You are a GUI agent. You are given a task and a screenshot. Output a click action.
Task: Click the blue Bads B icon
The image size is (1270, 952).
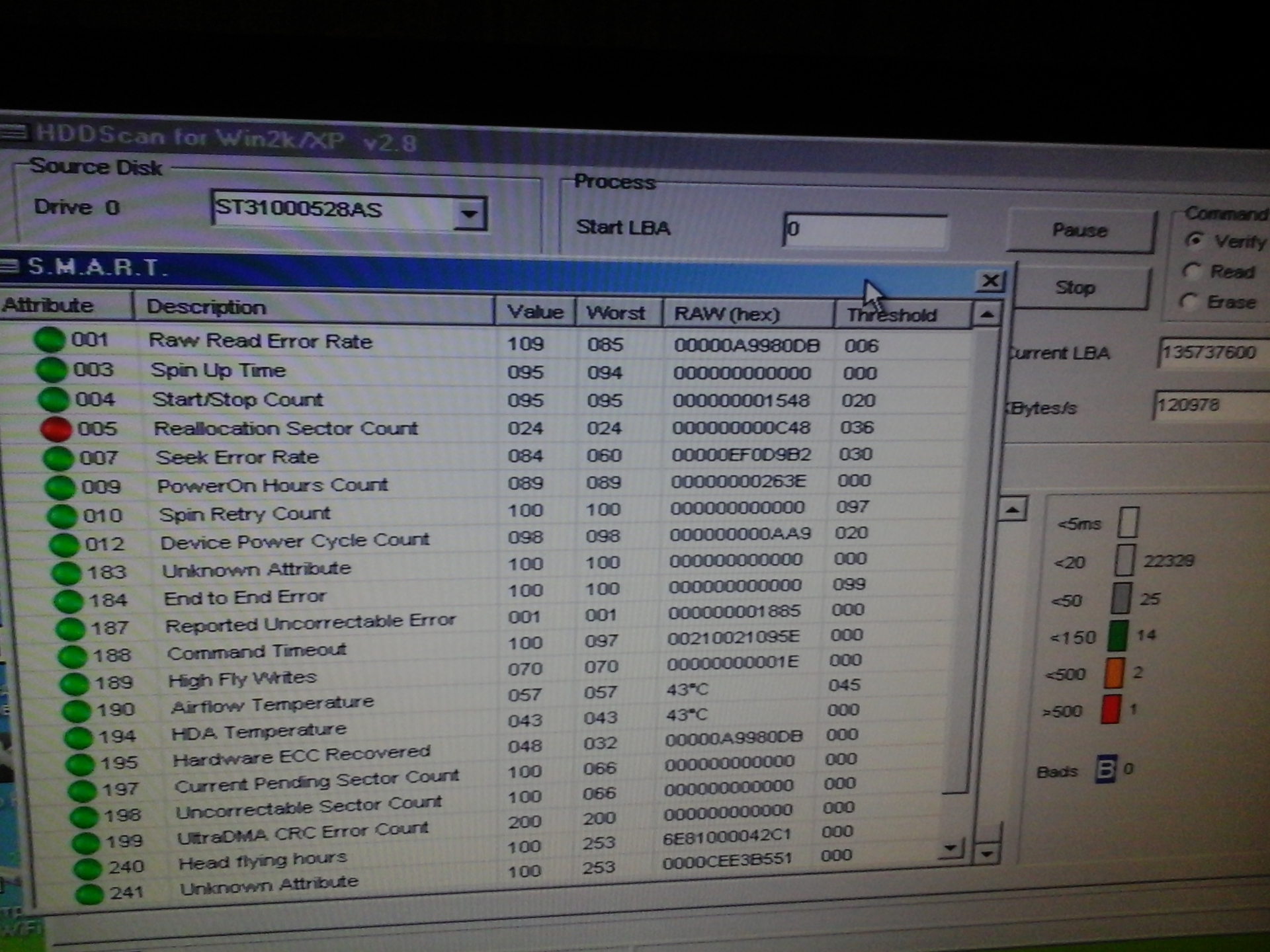tap(1105, 769)
